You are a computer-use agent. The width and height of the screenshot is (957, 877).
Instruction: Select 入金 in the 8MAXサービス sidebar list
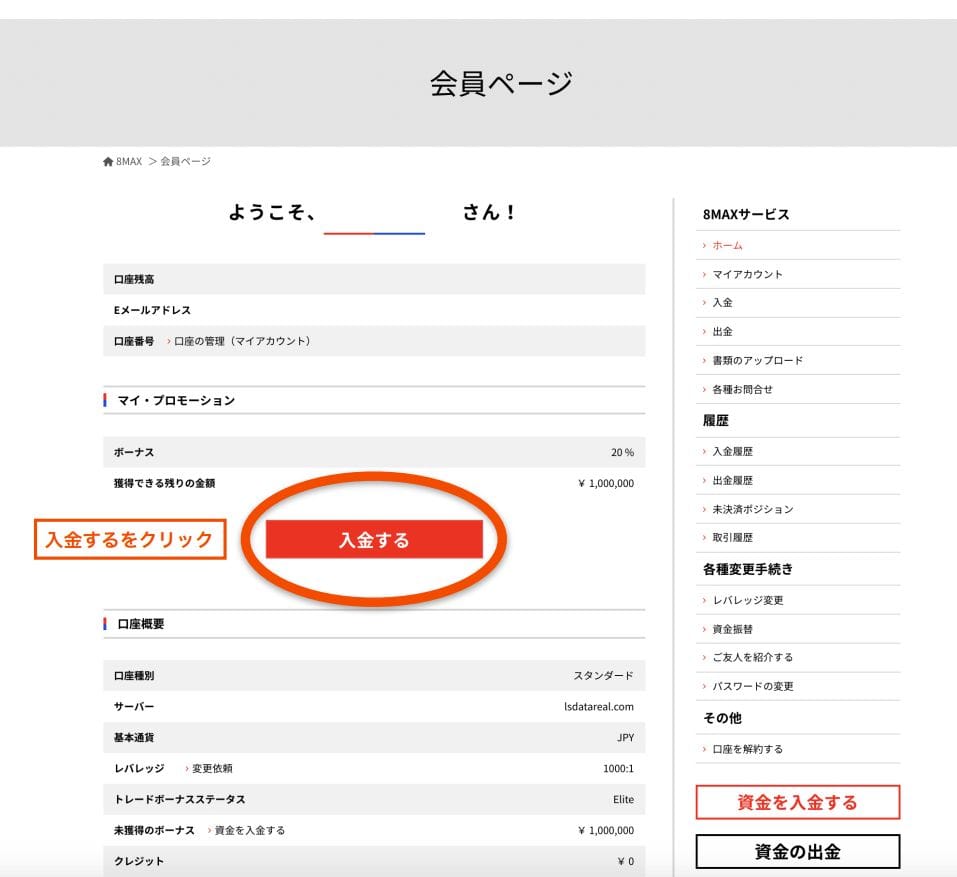pos(722,303)
